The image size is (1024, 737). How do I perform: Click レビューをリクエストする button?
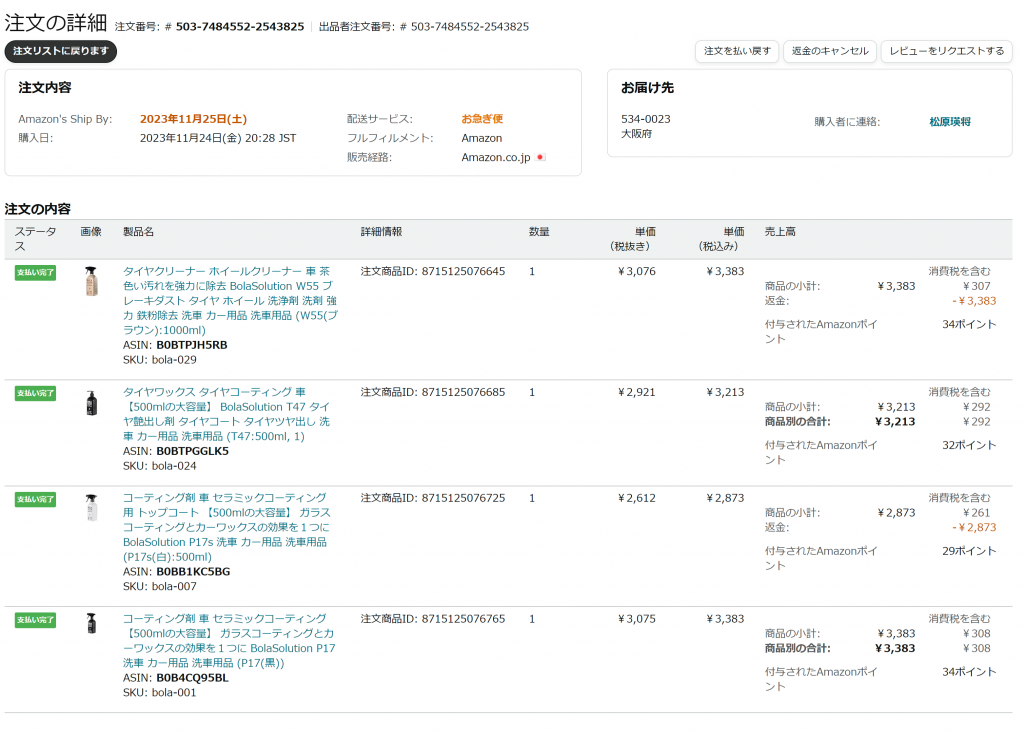point(946,51)
